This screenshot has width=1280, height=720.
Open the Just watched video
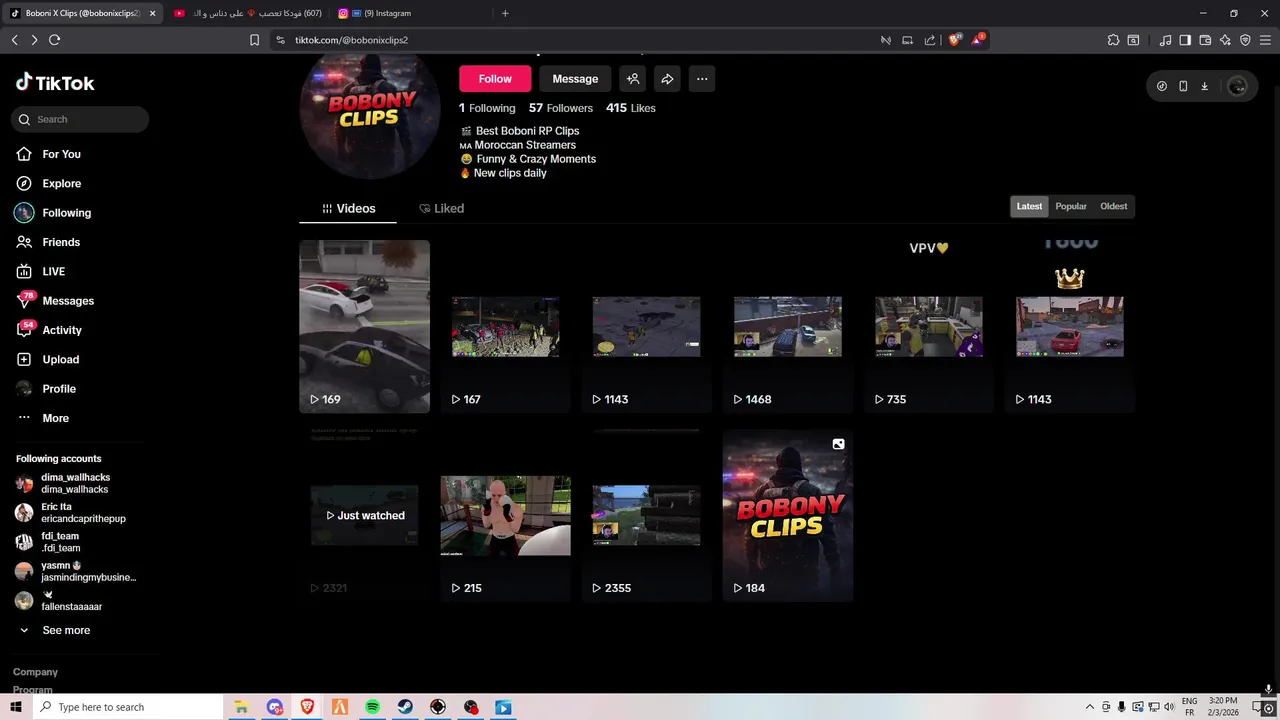[364, 515]
